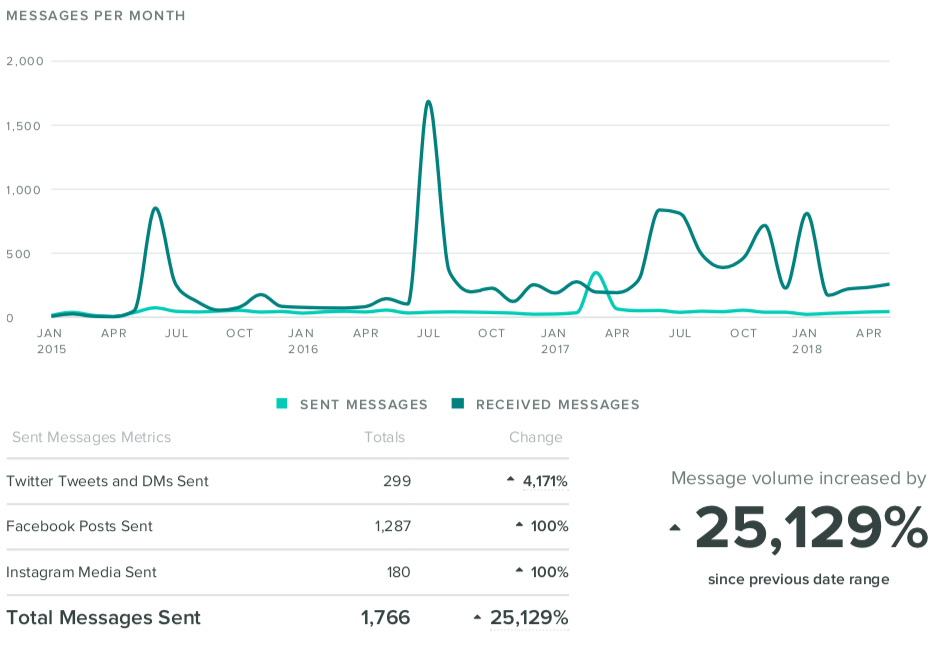Select the tallest received messages peak in 2016

pyautogui.click(x=428, y=102)
